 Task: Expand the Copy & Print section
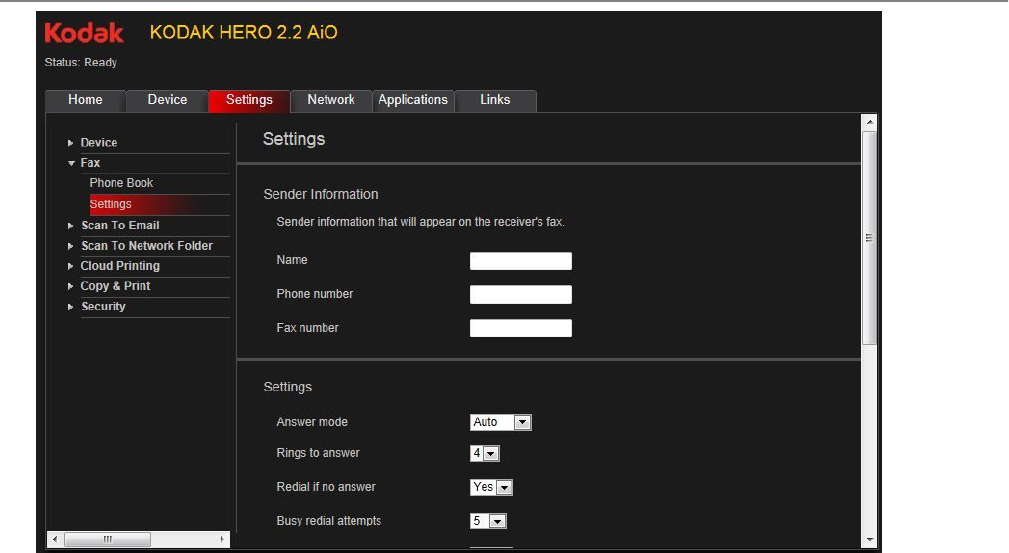pyautogui.click(x=71, y=286)
